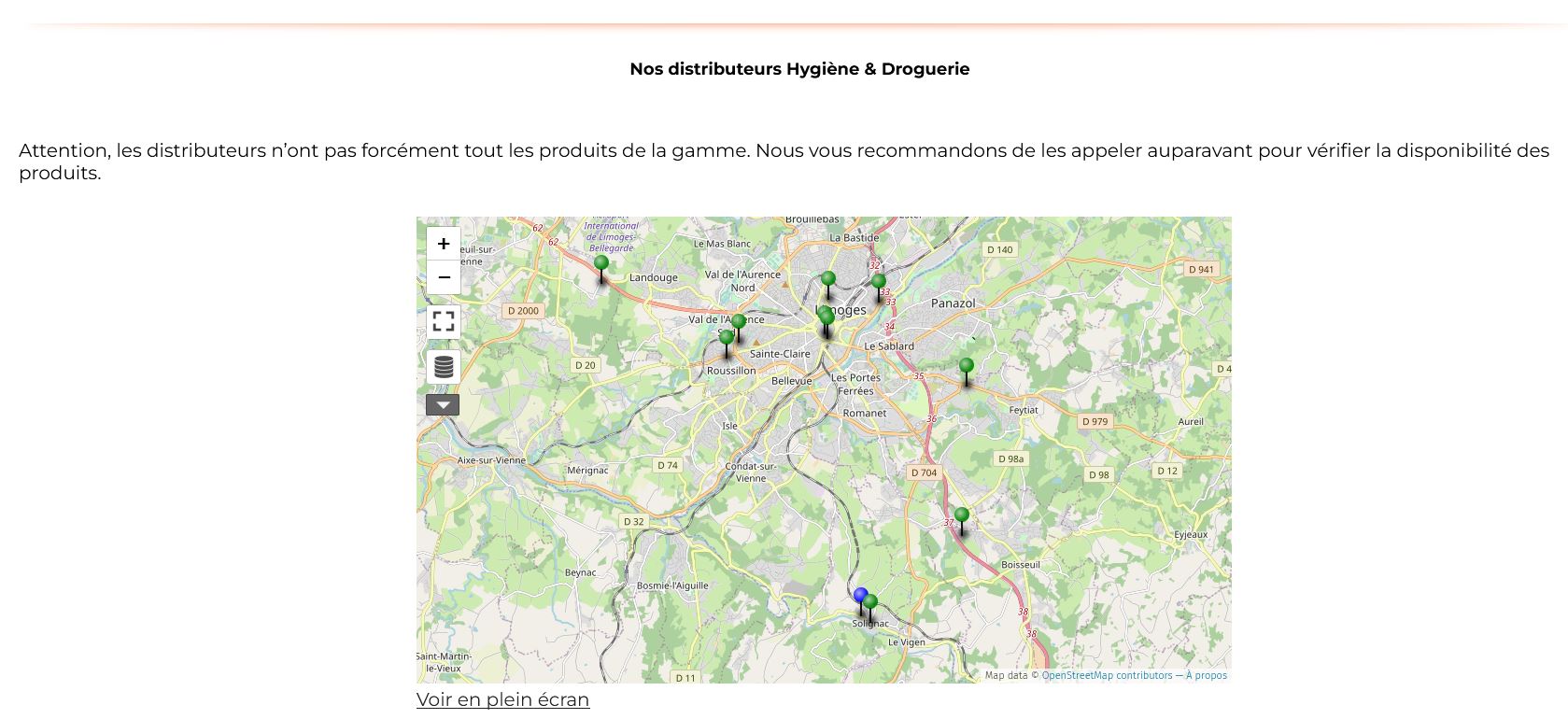Click the 'À propos' map link
This screenshot has height=719, width=1568.
tap(1207, 675)
